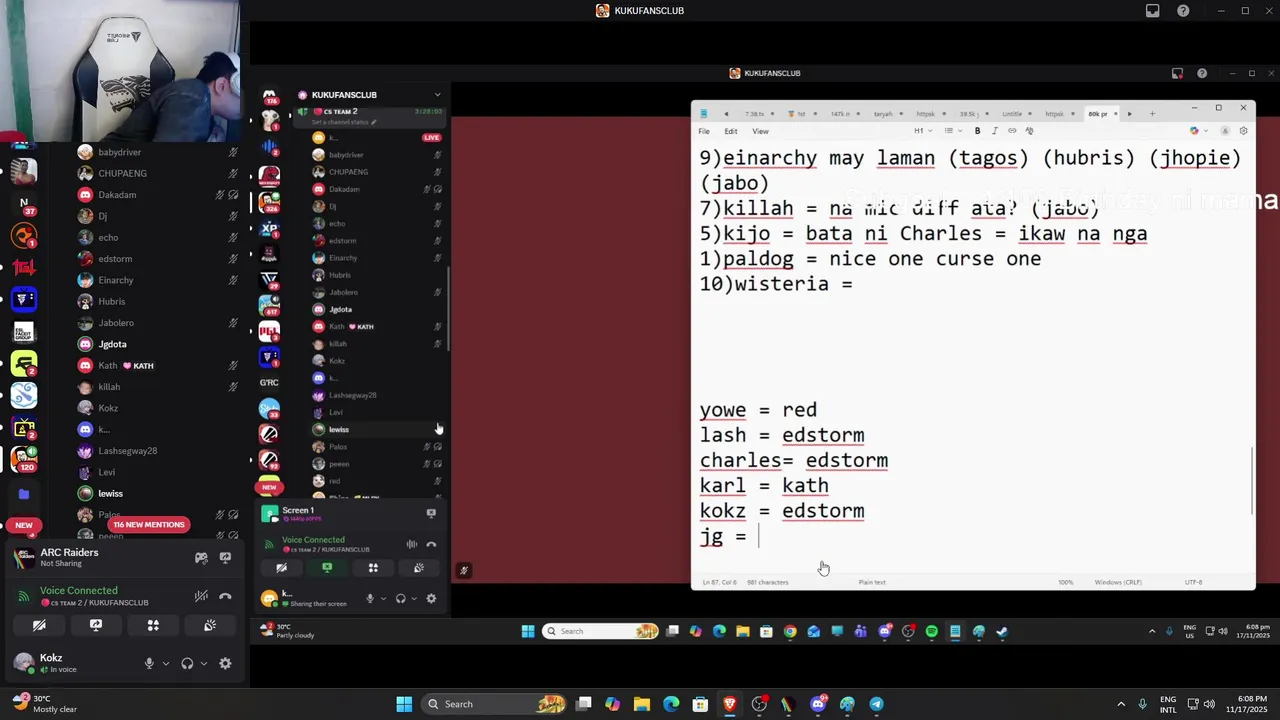The width and height of the screenshot is (1280, 720).
Task: Click LIVE badge in streamed channel list
Action: coord(432,137)
